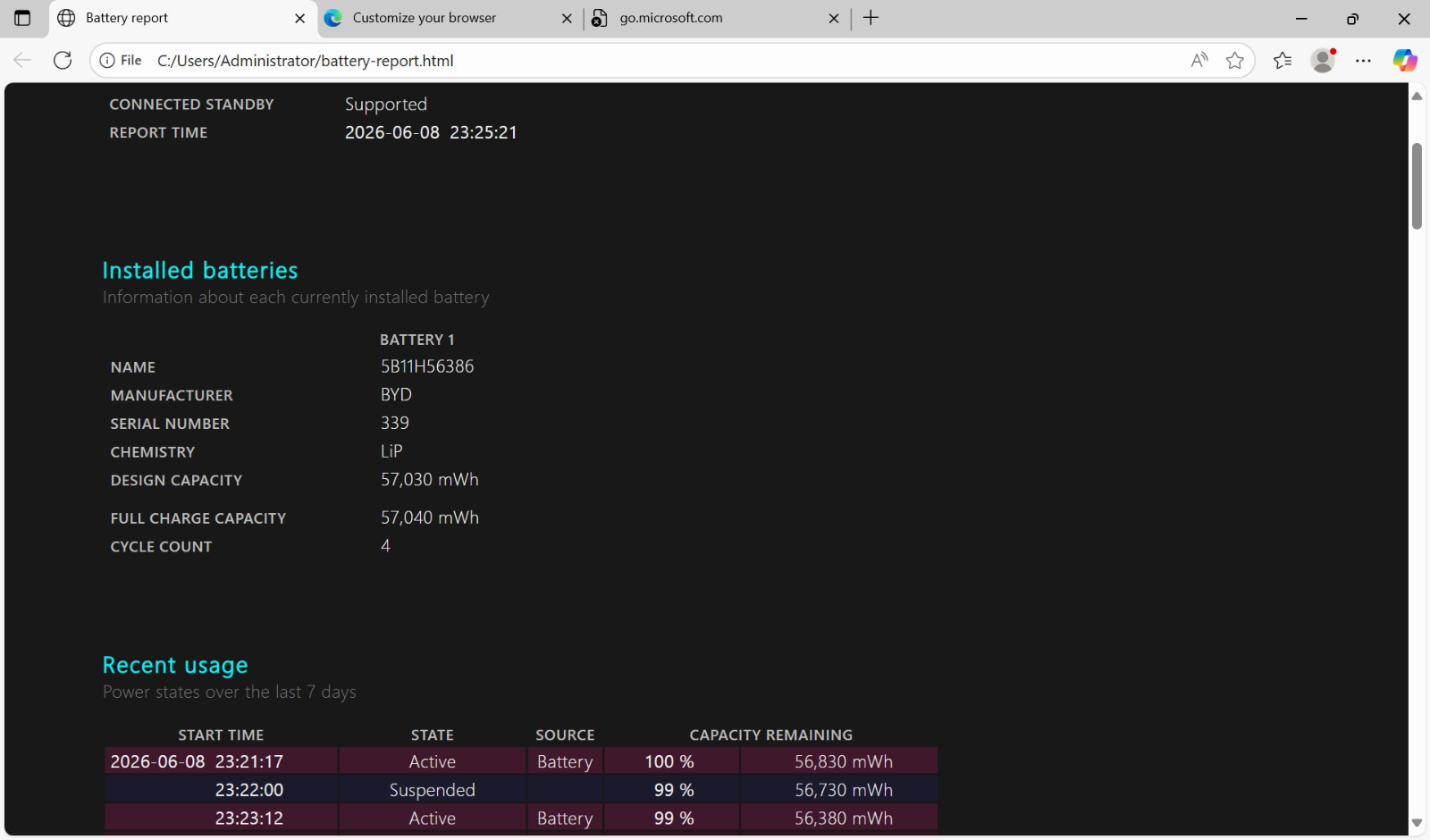Open a new tab with plus button
Image resolution: width=1430 pixels, height=840 pixels.
tap(871, 18)
